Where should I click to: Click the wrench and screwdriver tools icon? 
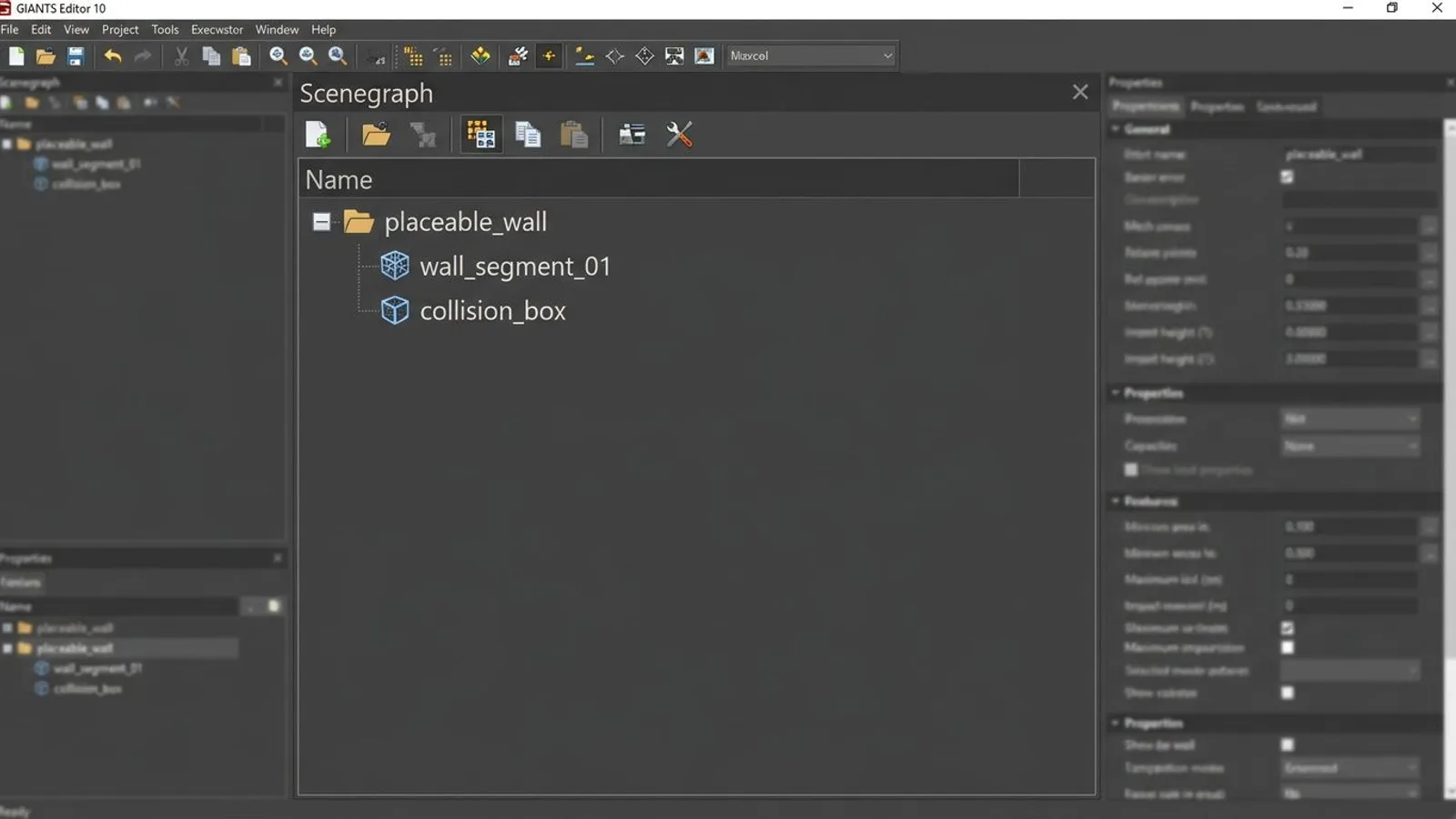click(x=680, y=135)
